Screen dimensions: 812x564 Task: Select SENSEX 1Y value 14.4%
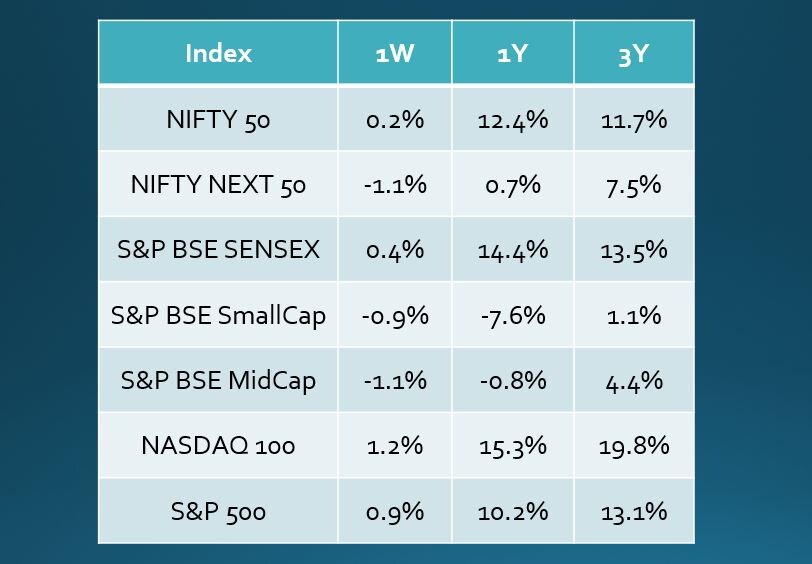coord(513,250)
